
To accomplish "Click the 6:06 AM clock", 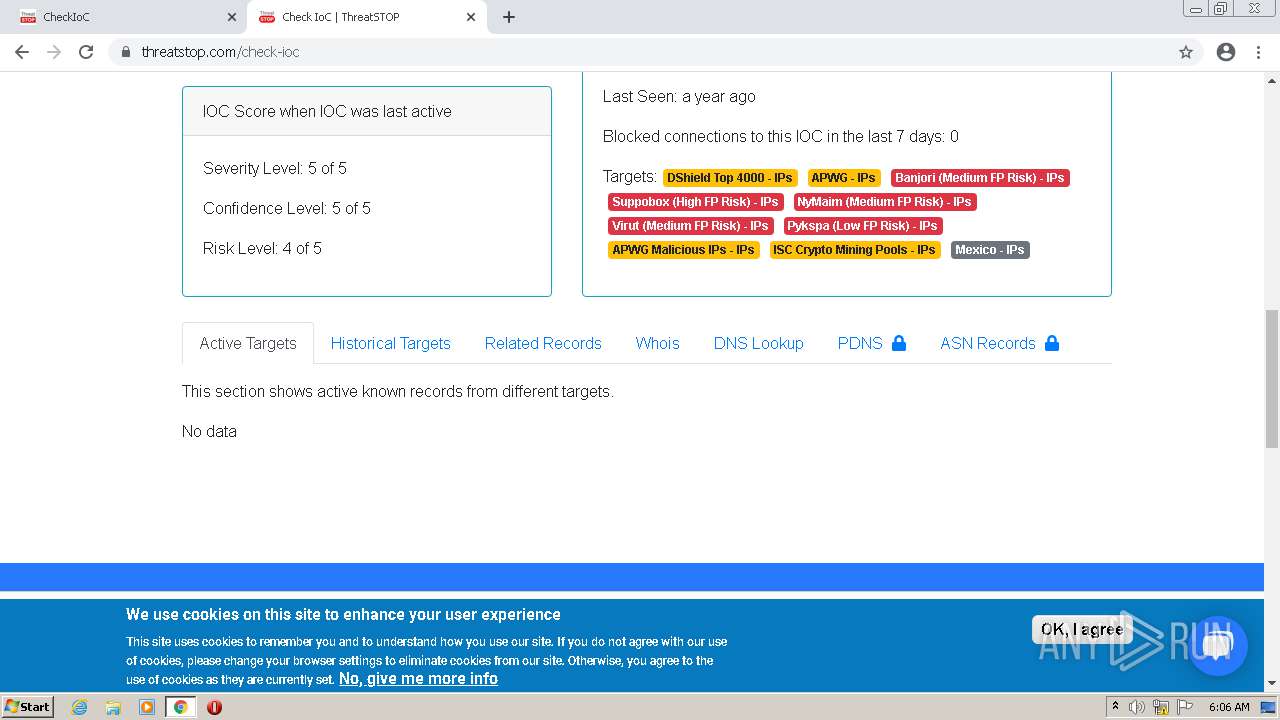I will [x=1229, y=707].
